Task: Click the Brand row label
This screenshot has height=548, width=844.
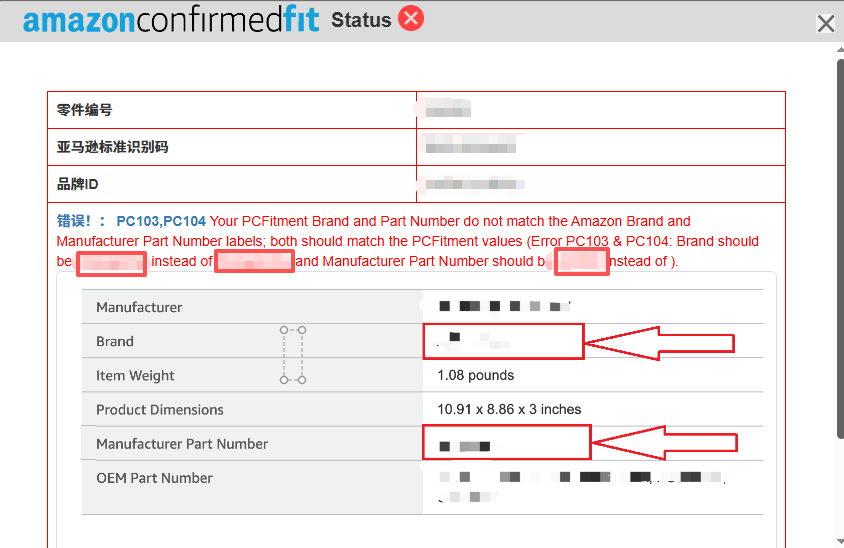Action: tap(115, 342)
